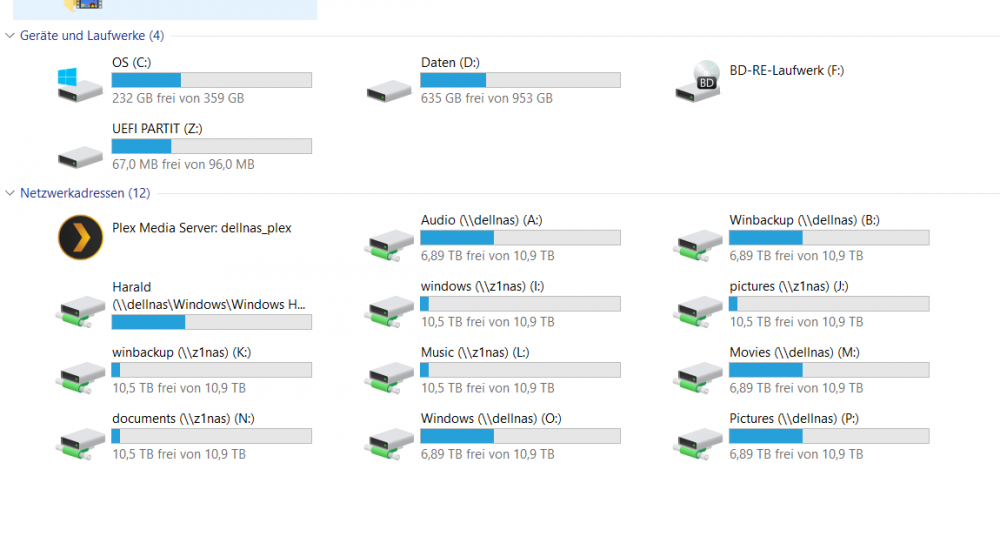Select the Windows (\\dellnas) (O:) drive icon

coord(389,444)
